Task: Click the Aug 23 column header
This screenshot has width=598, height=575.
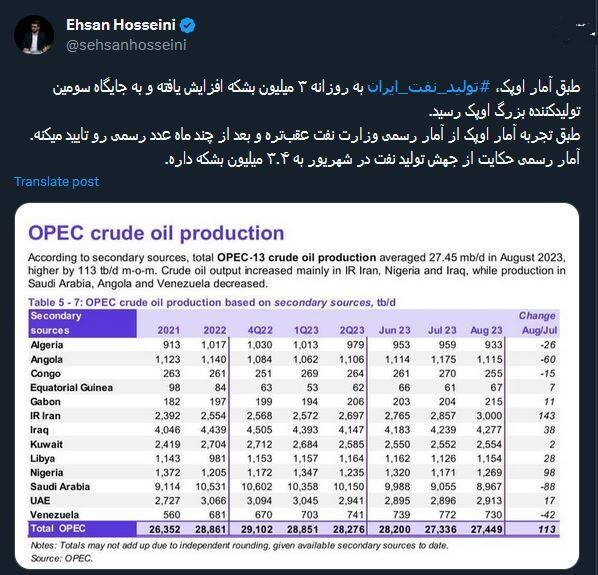Action: pyautogui.click(x=486, y=330)
